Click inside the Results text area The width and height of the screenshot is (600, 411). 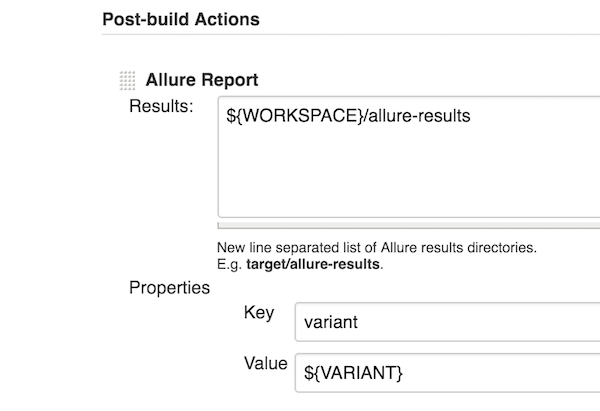click(x=409, y=157)
